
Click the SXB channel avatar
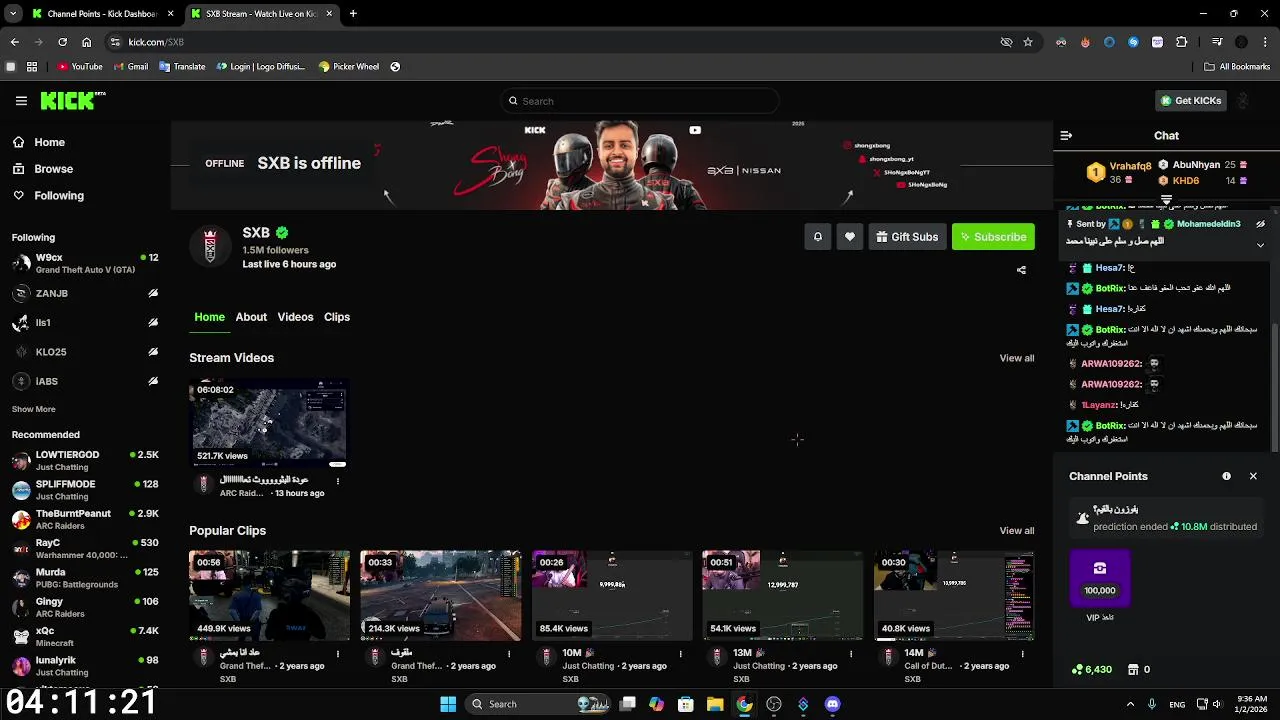pos(210,246)
